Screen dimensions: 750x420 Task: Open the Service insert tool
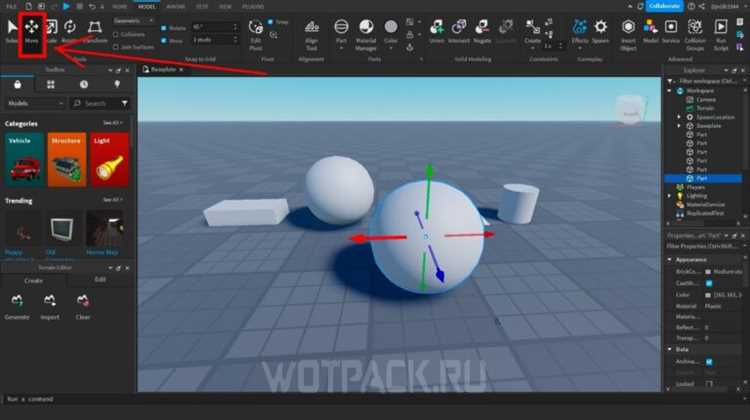[671, 27]
